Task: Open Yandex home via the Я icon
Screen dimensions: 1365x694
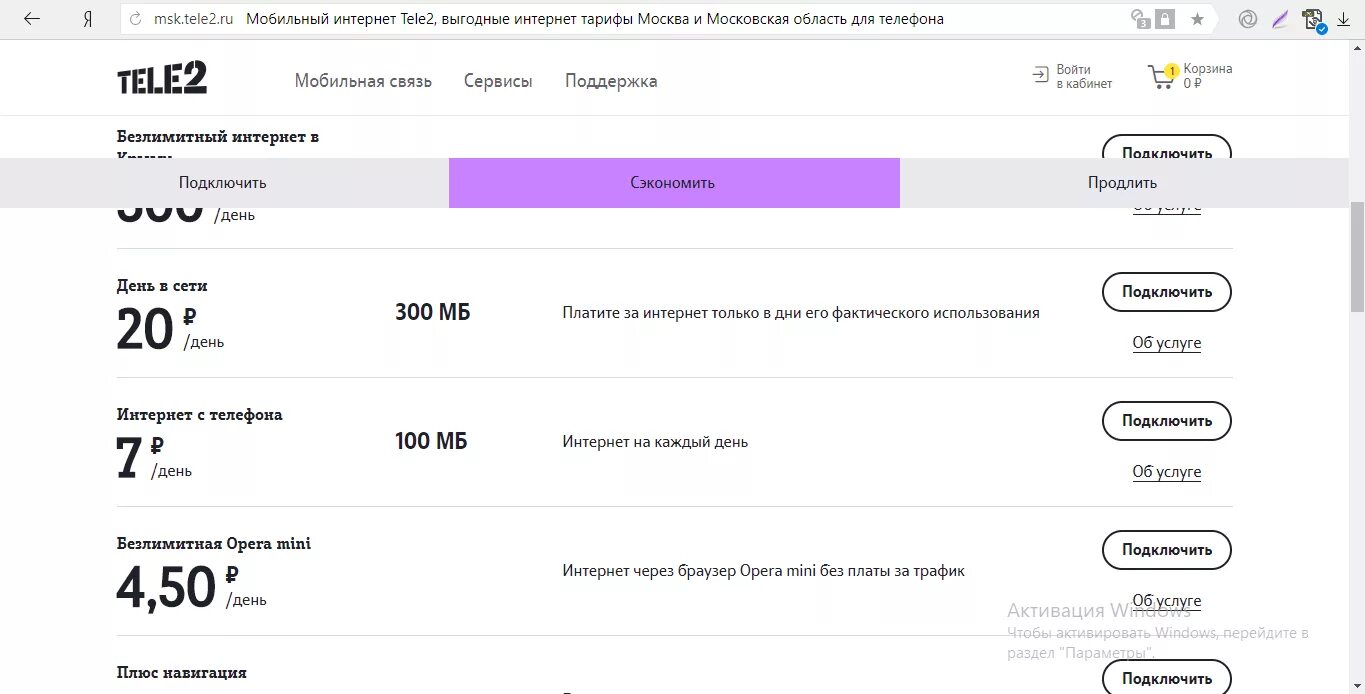Action: tap(88, 19)
